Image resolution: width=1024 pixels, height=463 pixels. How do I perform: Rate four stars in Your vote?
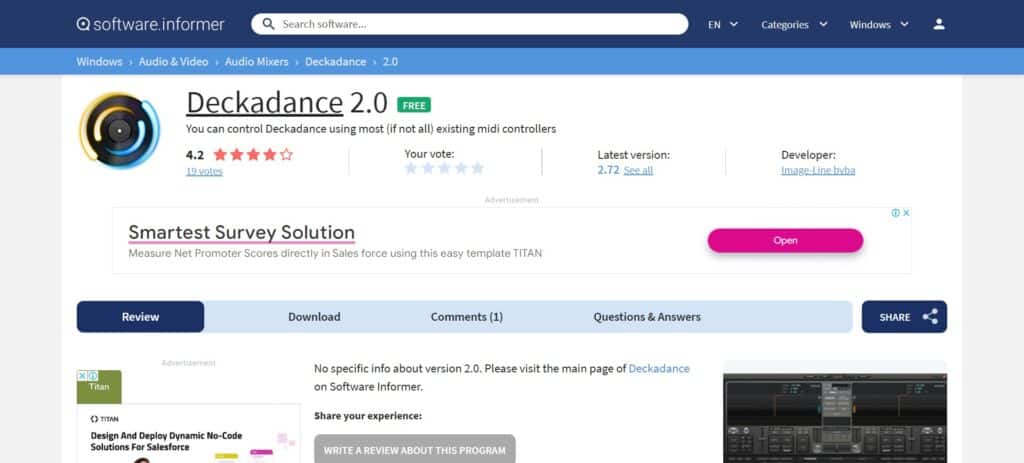461,168
